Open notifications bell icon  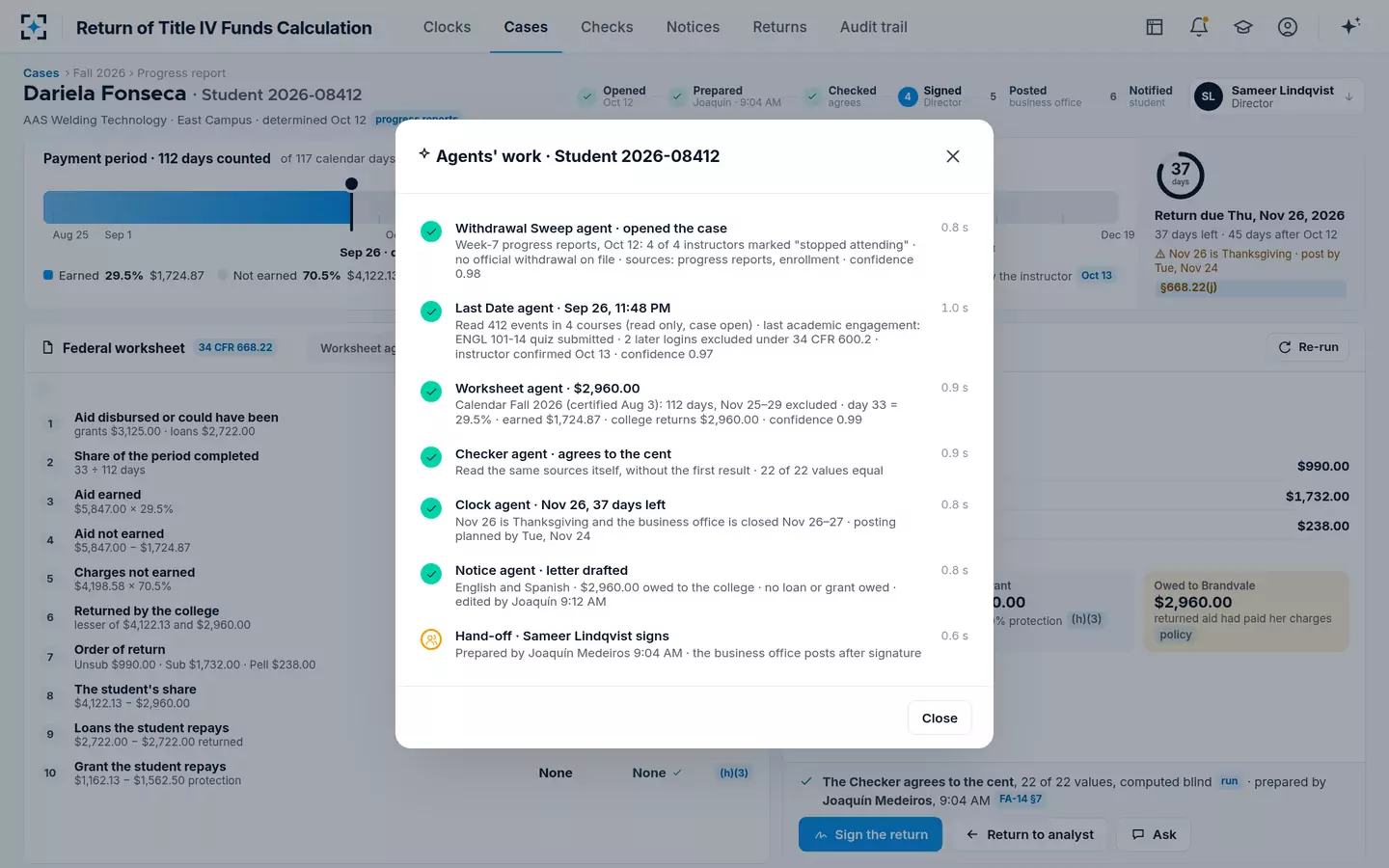click(1199, 27)
